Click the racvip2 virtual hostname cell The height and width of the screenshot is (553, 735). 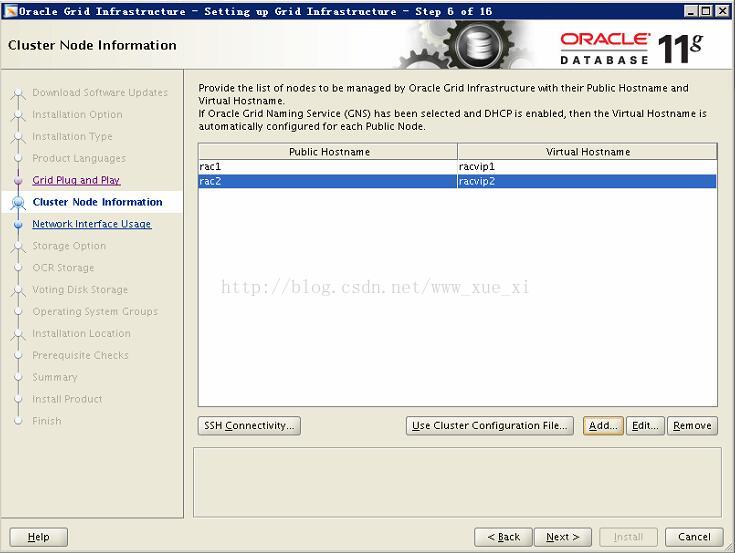pos(587,181)
